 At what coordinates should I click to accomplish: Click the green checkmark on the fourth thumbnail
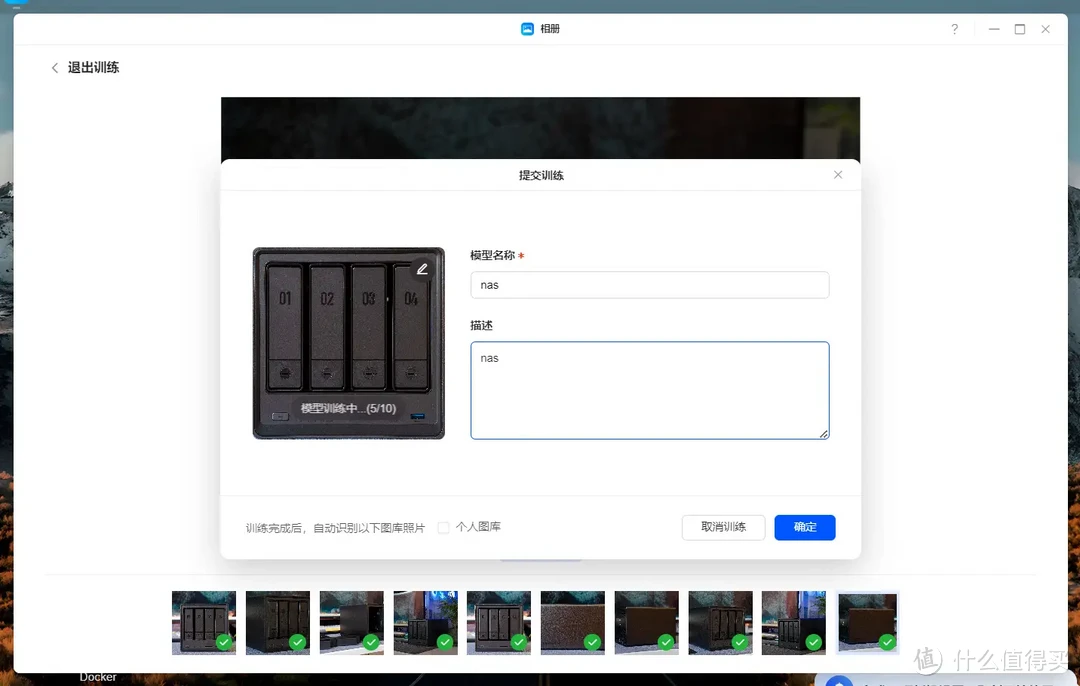point(445,641)
